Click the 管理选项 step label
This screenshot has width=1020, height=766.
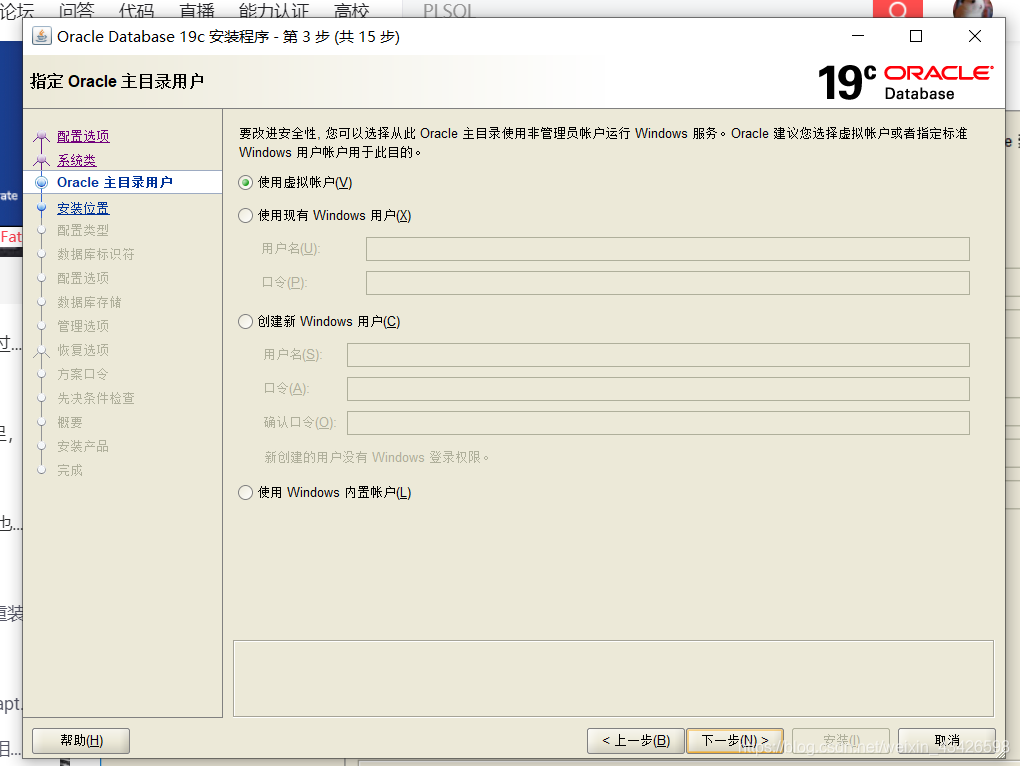pos(83,326)
